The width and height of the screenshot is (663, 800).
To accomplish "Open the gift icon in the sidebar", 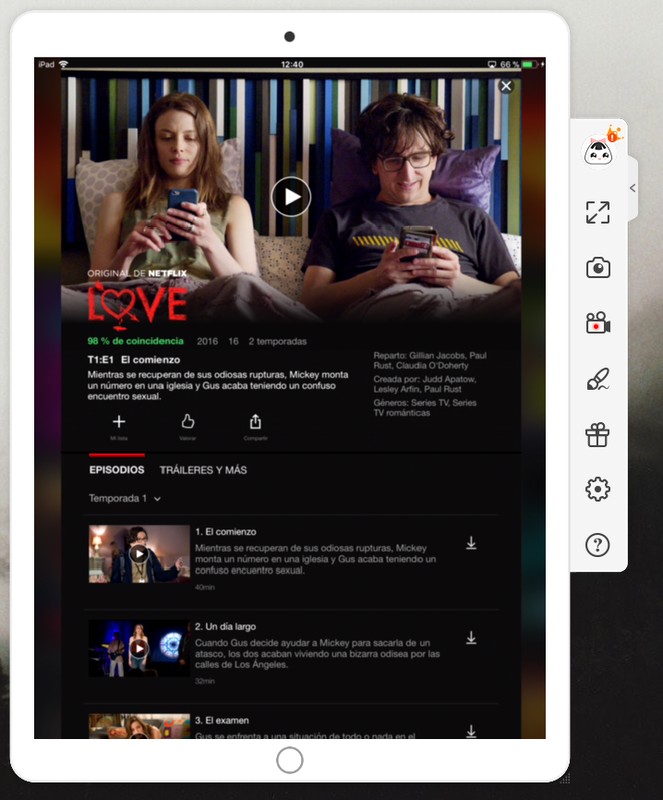I will 597,435.
